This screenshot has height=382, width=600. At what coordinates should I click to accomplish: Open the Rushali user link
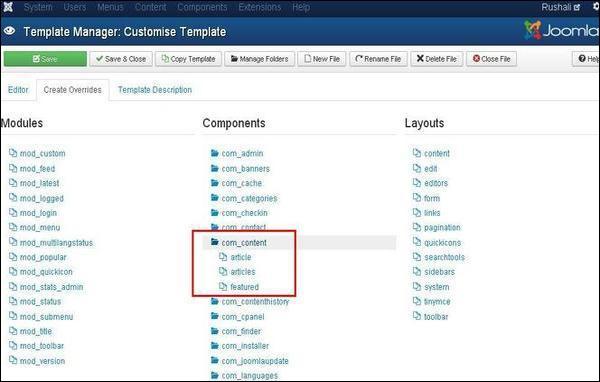tap(561, 7)
